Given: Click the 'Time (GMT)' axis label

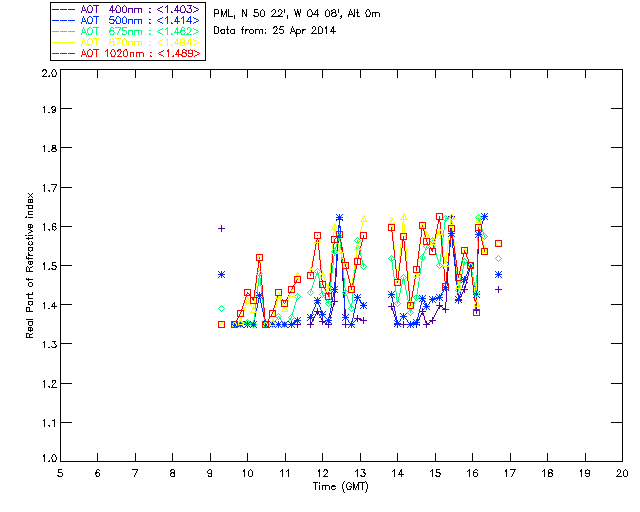Looking at the screenshot, I should [x=340, y=487].
